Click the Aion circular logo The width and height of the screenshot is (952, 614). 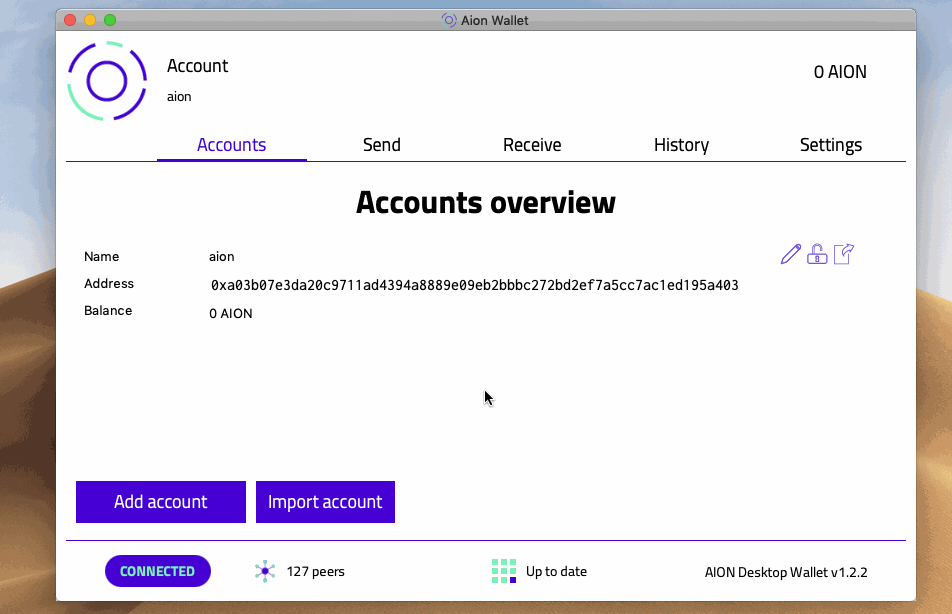(x=107, y=81)
